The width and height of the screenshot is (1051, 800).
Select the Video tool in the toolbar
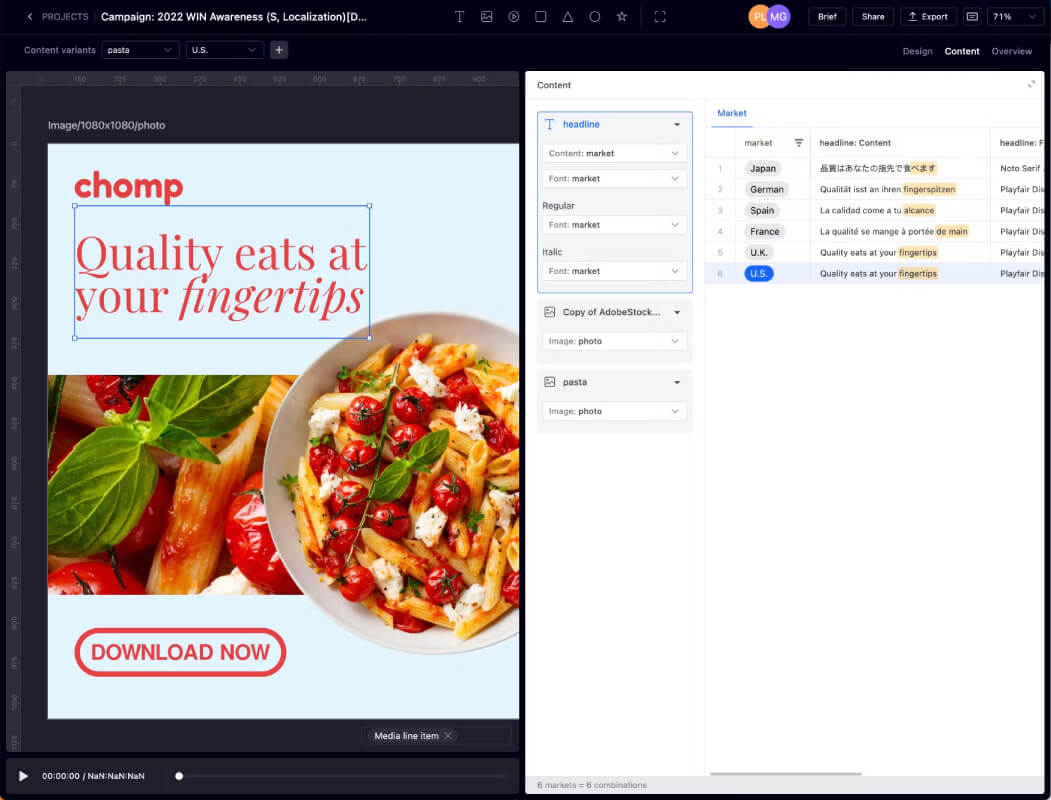[x=513, y=17]
